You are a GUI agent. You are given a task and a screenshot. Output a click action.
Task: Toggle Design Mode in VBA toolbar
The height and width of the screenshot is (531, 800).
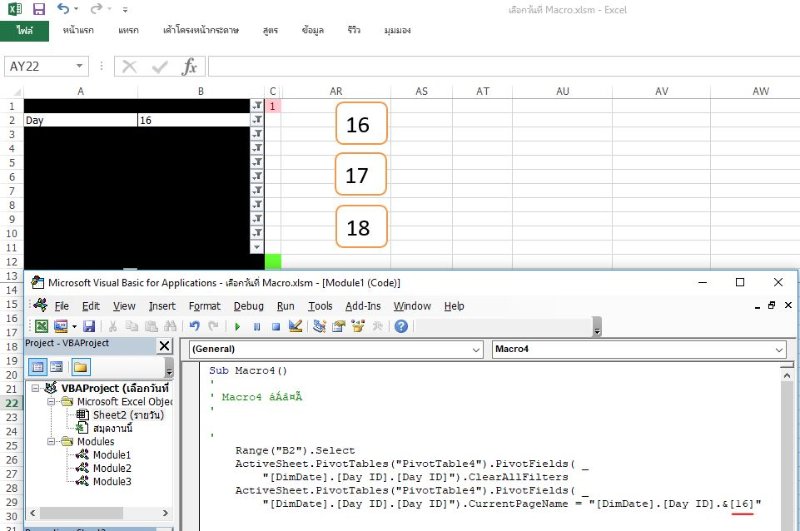click(295, 326)
